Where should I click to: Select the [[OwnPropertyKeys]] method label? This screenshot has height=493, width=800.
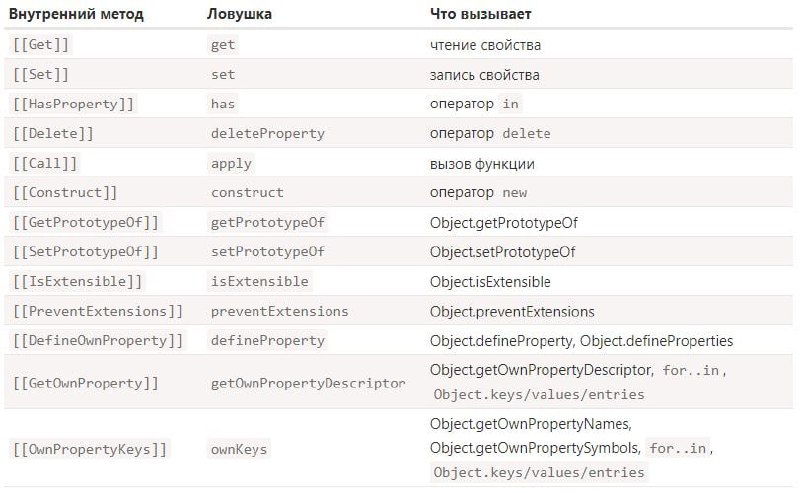pos(90,450)
